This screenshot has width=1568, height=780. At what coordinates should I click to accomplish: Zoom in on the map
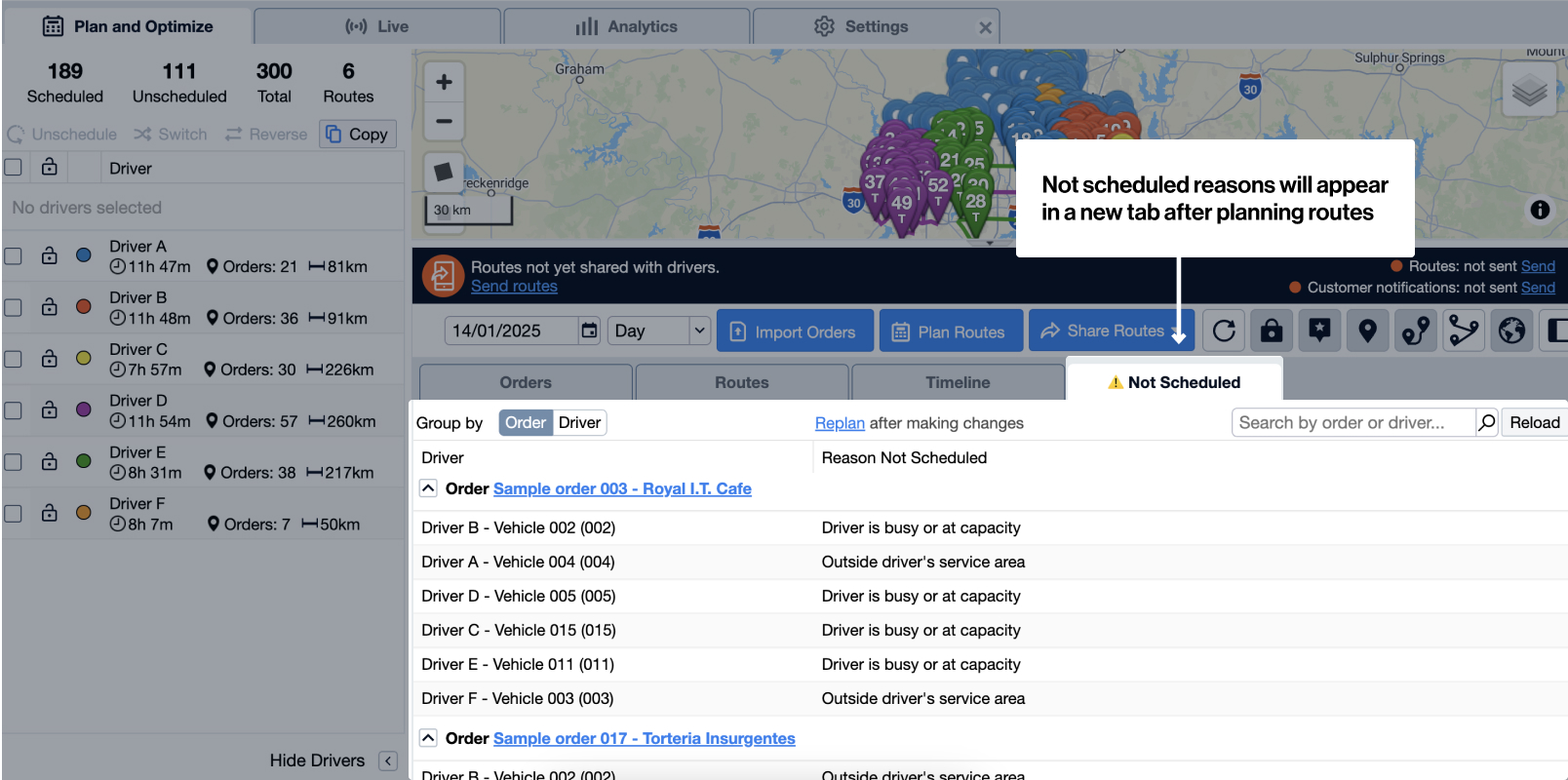(x=444, y=82)
